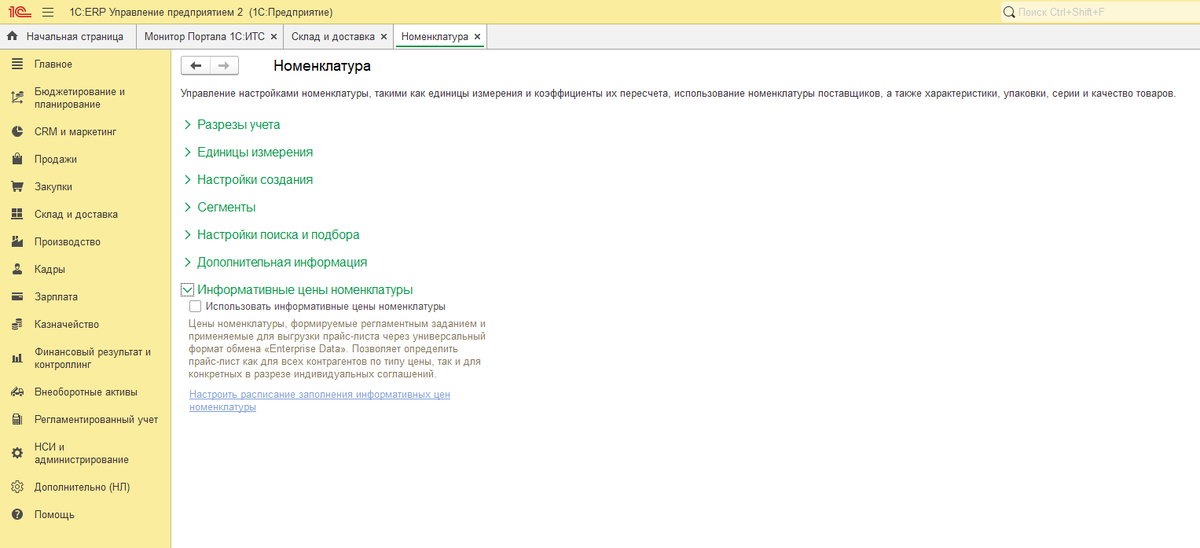Screen dimensions: 1200x548
Task: Open the hamburger main menu icon
Action: (x=49, y=11)
